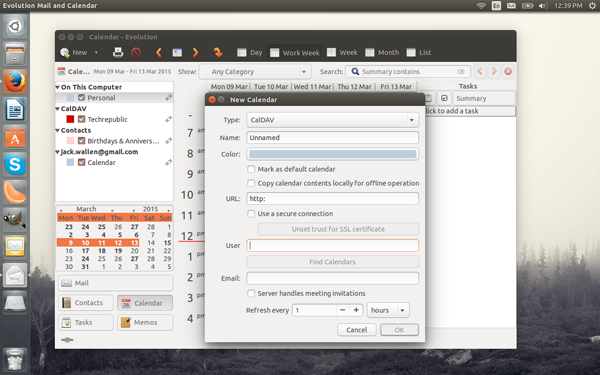
Task: Collapse the On This Computer group
Action: pos(57,87)
